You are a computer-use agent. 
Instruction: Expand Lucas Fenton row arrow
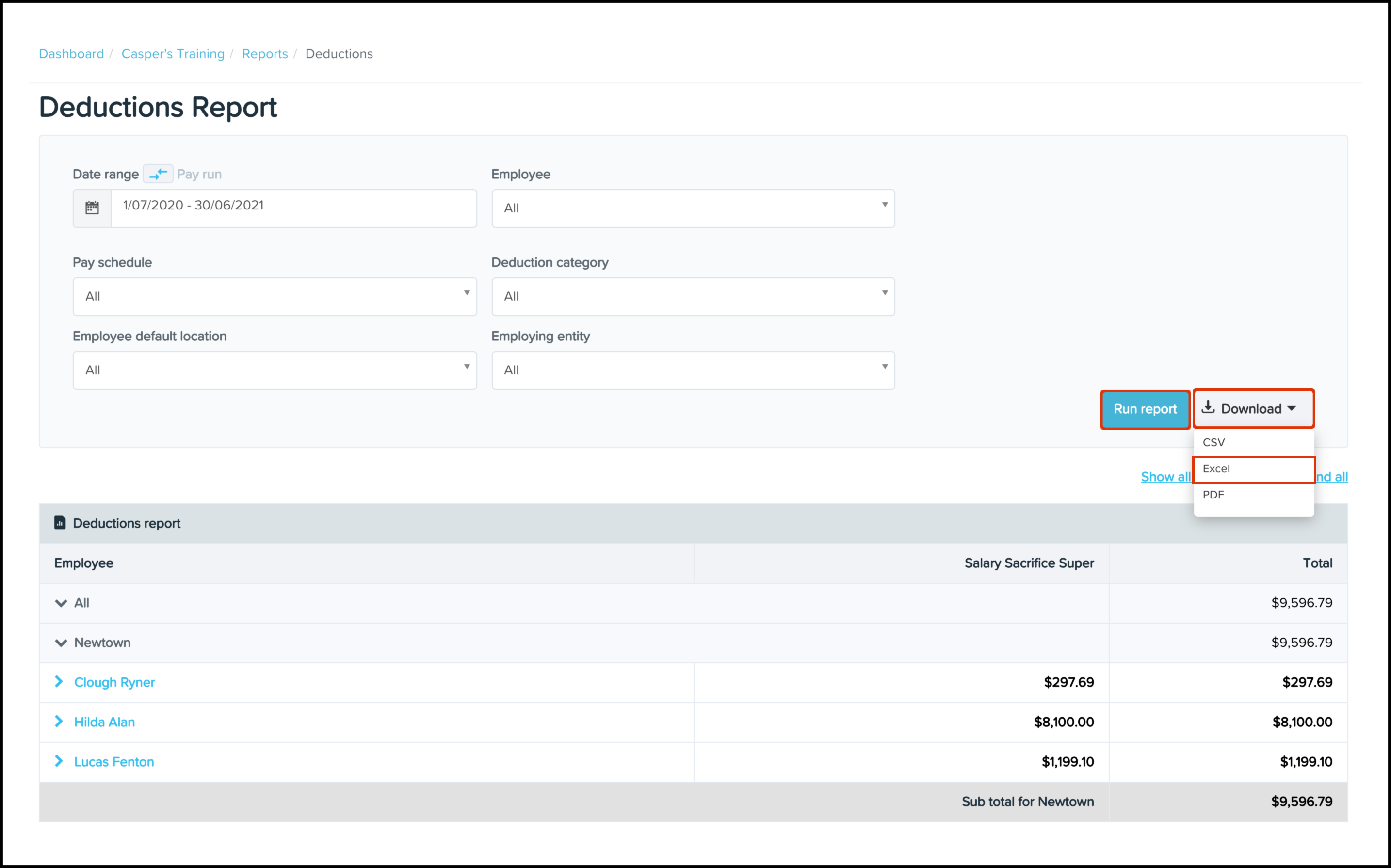pos(59,761)
